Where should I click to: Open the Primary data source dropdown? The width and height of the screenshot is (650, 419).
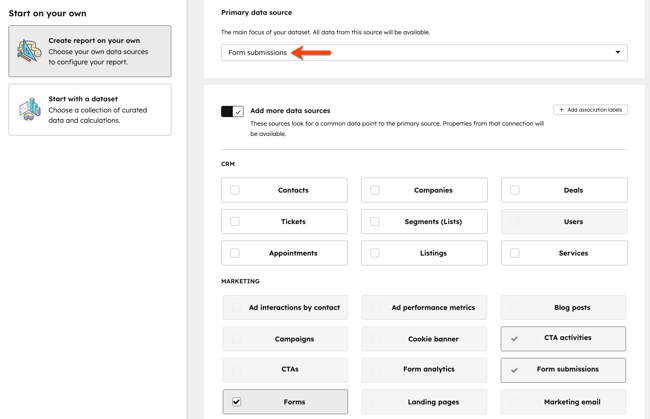coord(424,53)
